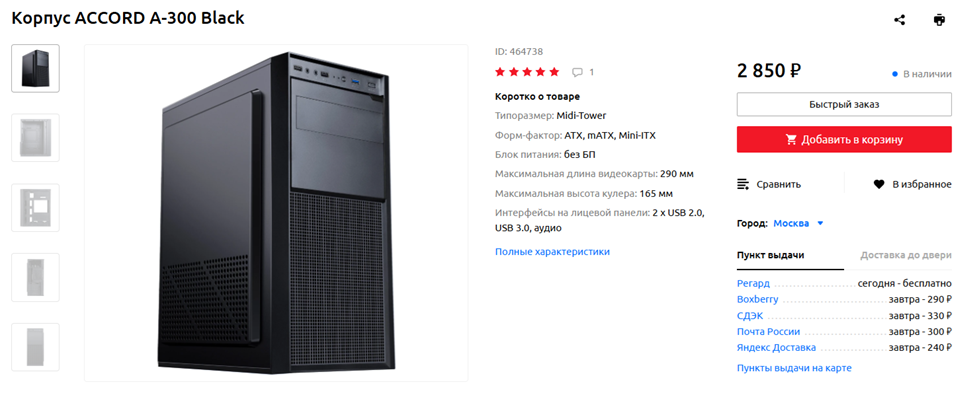Screen dimensions: 973x401
Task: Click the compare list icon
Action: pos(743,184)
